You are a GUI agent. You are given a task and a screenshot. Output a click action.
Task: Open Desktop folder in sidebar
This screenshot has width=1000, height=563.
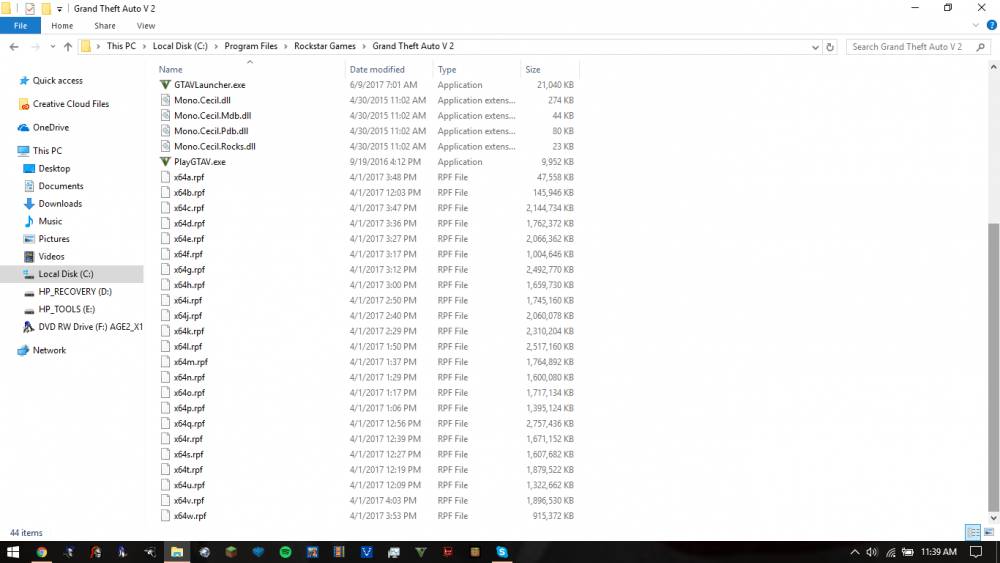click(54, 168)
